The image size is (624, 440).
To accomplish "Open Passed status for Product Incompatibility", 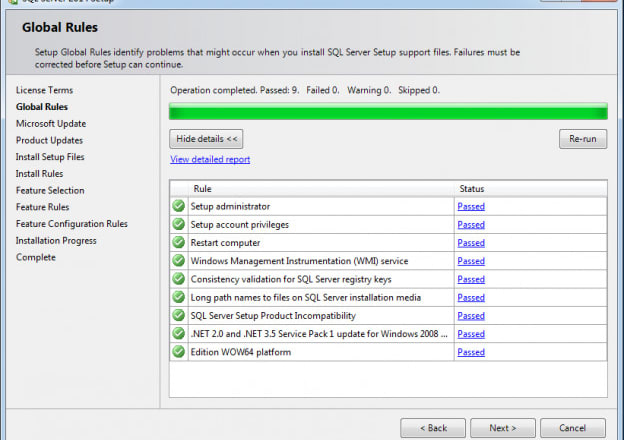I will click(471, 316).
